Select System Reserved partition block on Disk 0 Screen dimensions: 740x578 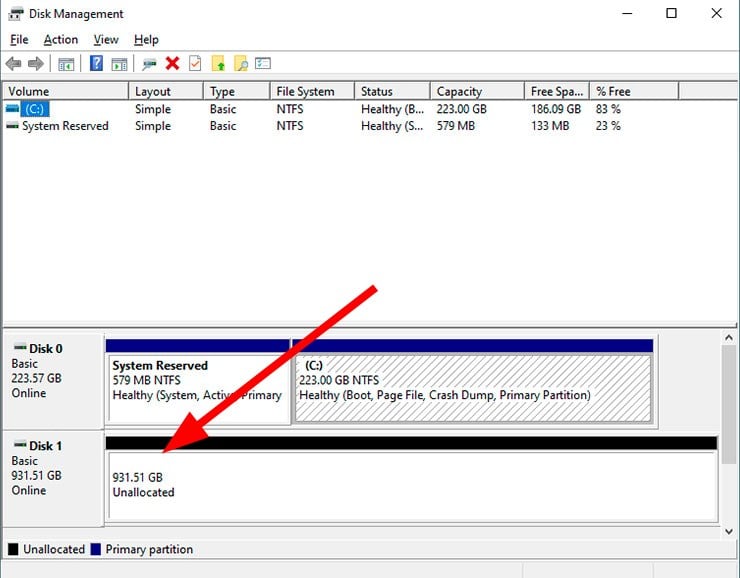[x=198, y=381]
